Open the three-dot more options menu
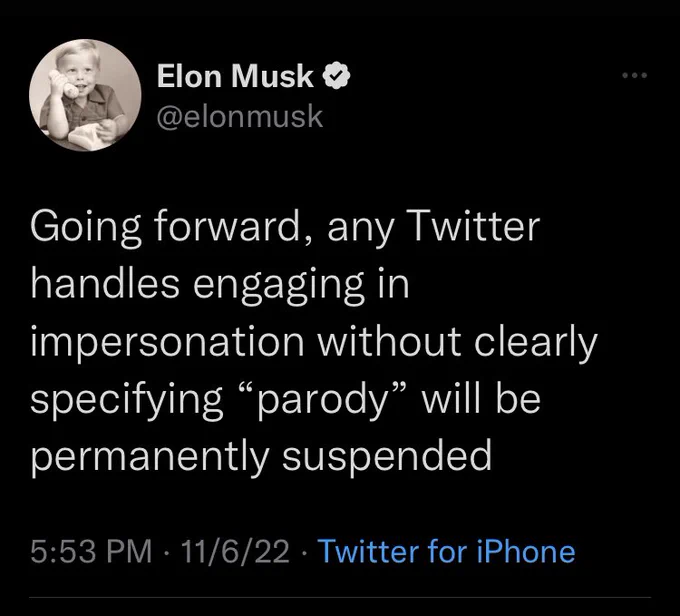Viewport: 680px width, 616px height. pyautogui.click(x=634, y=75)
